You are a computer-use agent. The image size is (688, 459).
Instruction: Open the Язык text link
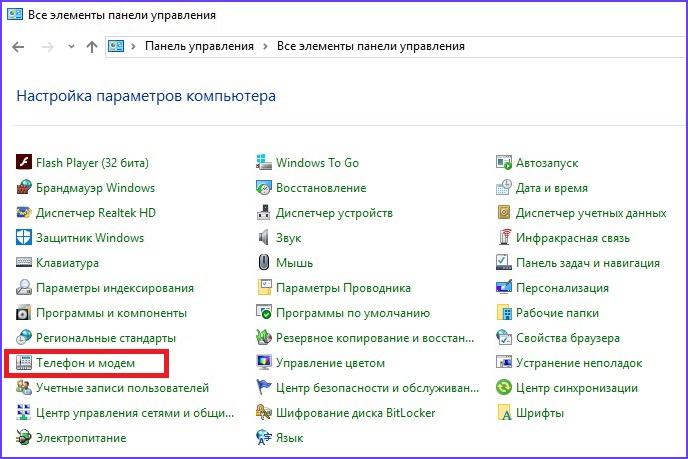[x=289, y=438]
